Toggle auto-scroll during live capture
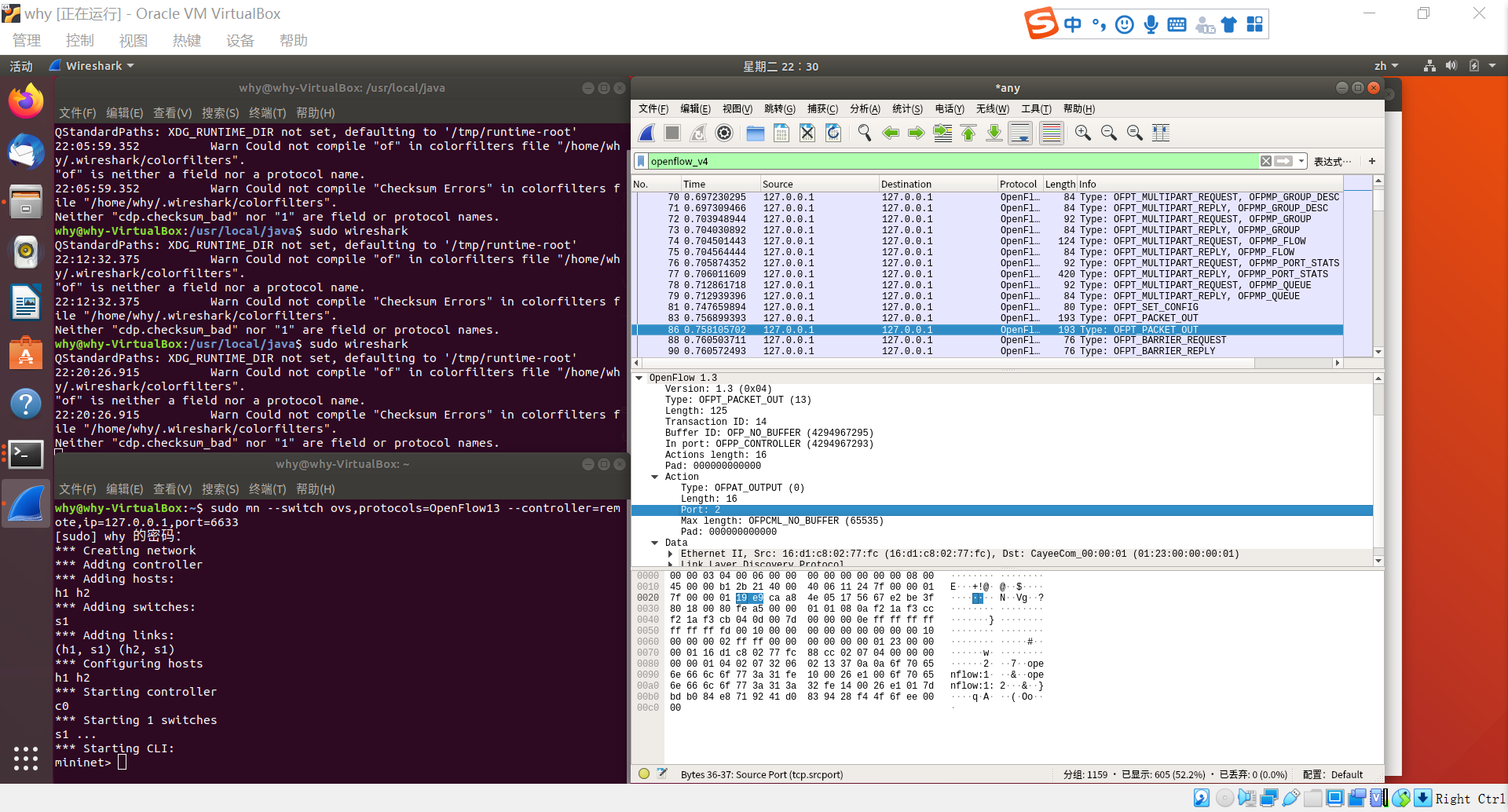1508x812 pixels. click(1020, 134)
